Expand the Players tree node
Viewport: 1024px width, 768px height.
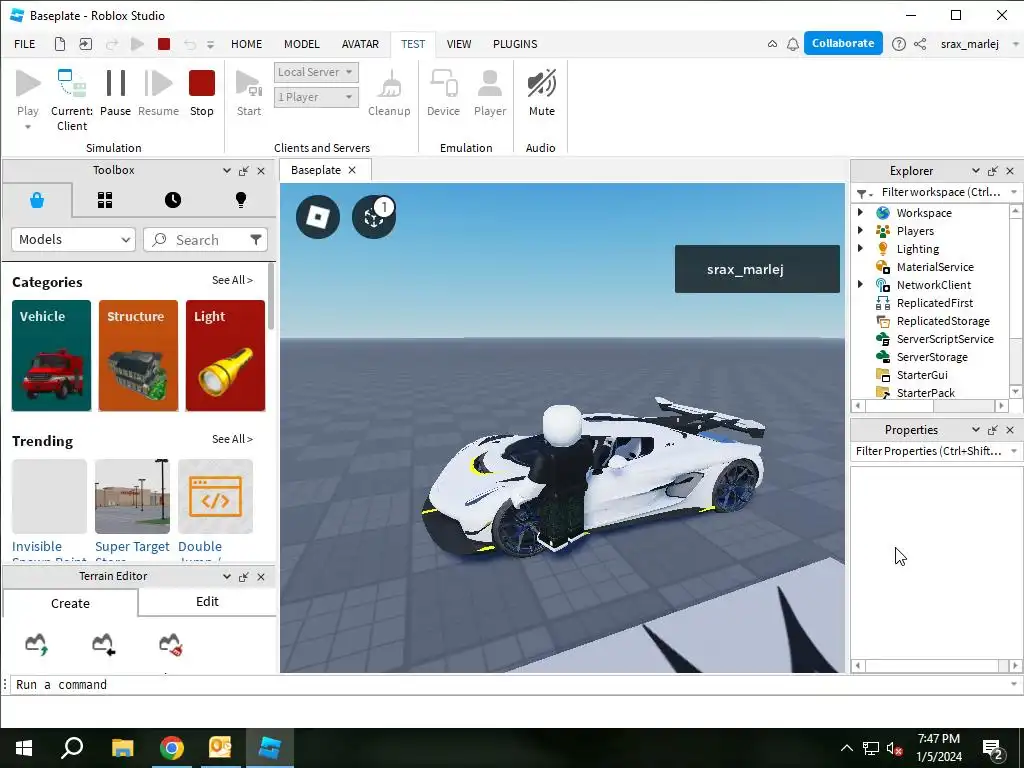pyautogui.click(x=861, y=231)
